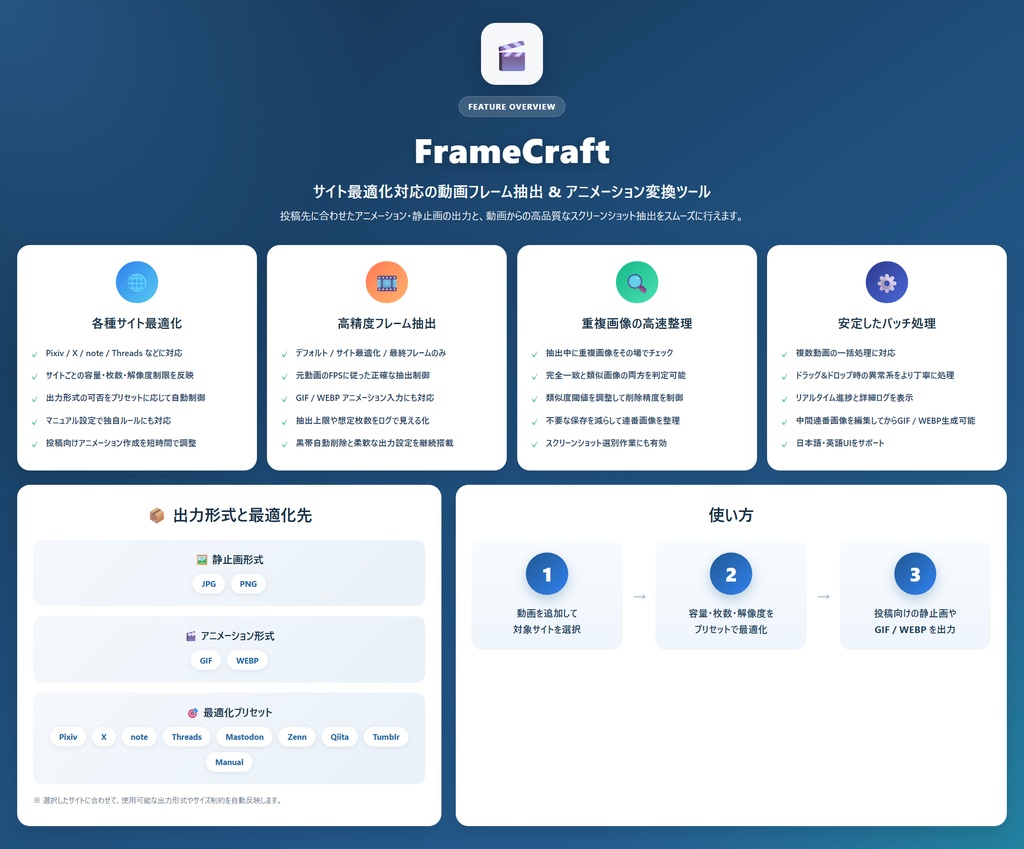Select the Pixiv optimization preset

pyautogui.click(x=67, y=737)
